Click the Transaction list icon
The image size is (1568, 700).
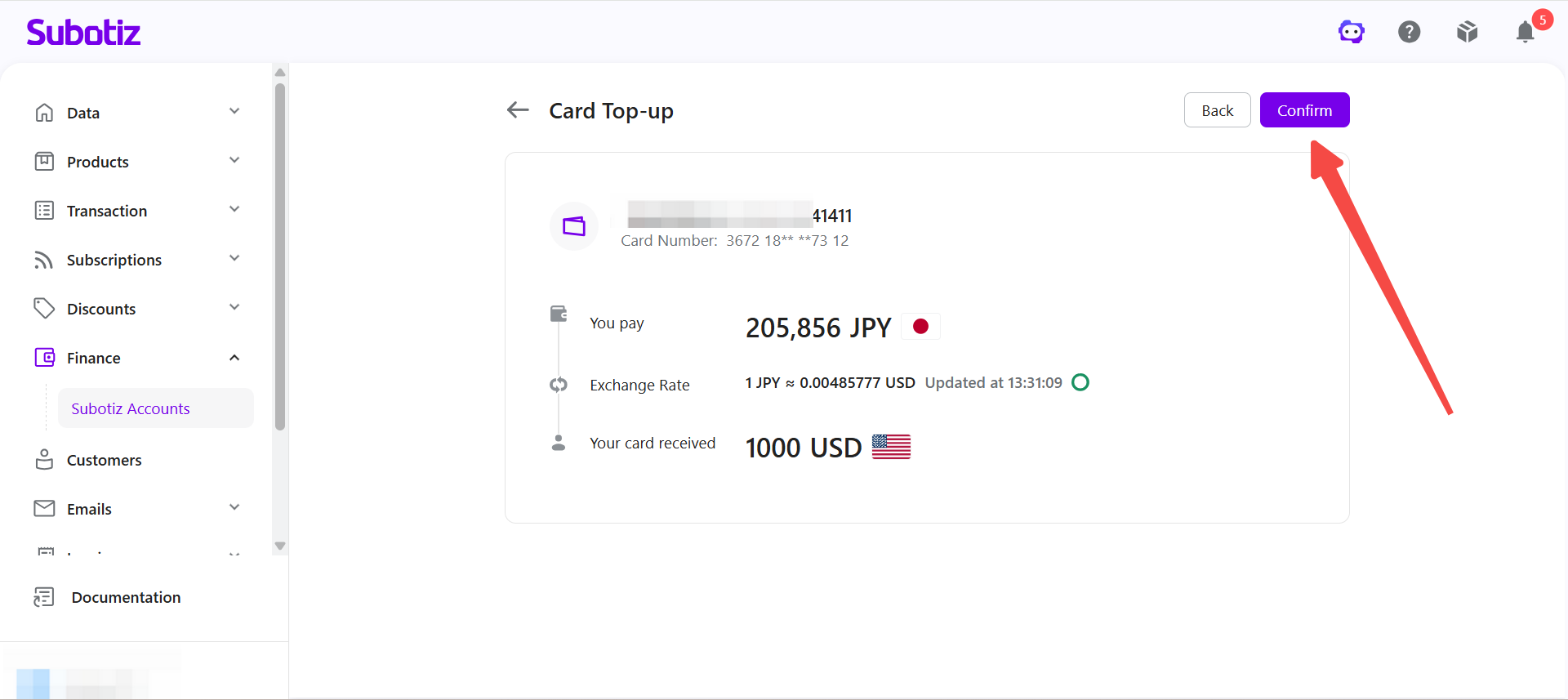pyautogui.click(x=44, y=211)
